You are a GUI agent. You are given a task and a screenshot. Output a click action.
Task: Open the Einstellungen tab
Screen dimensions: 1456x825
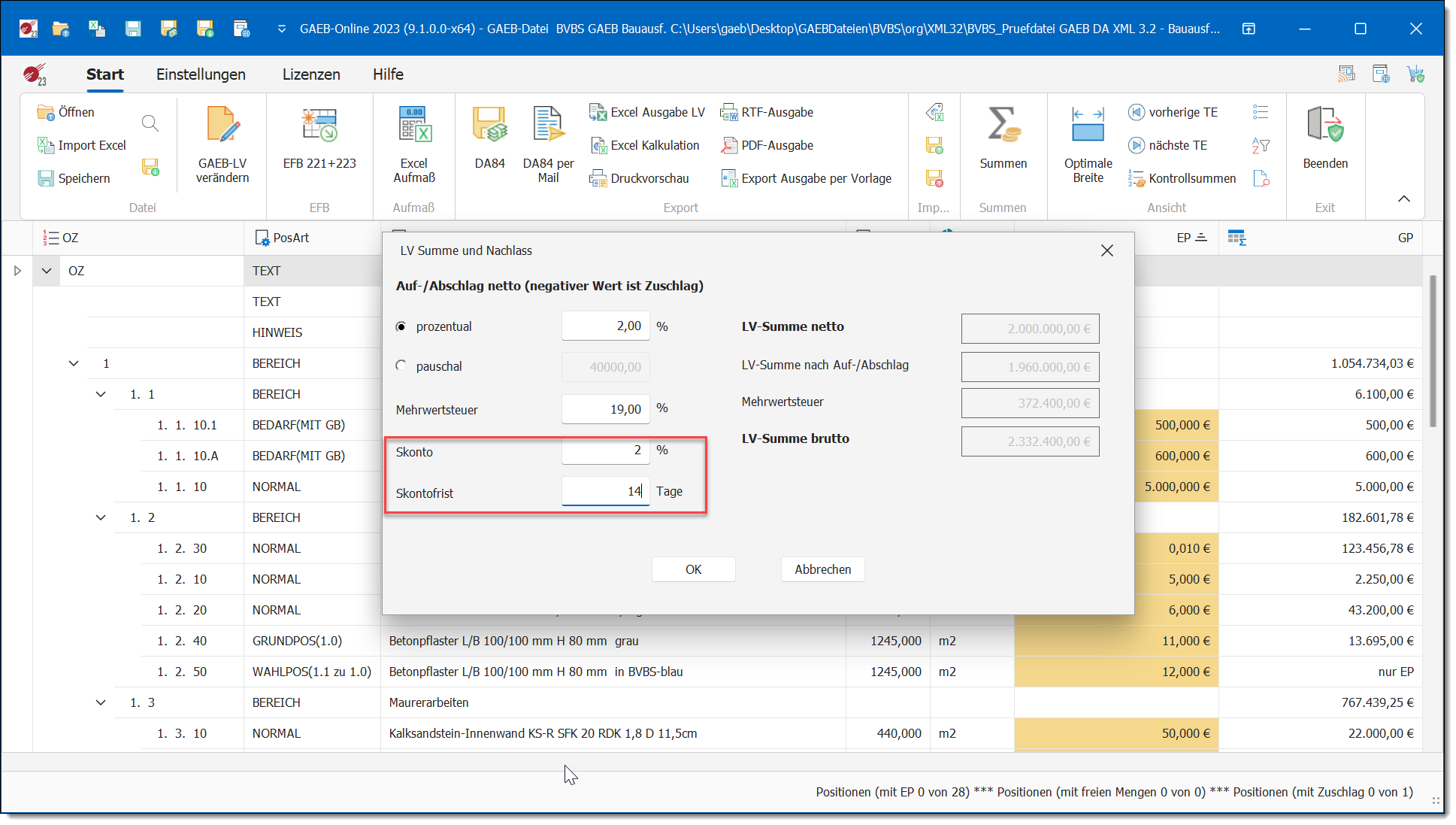coord(201,74)
